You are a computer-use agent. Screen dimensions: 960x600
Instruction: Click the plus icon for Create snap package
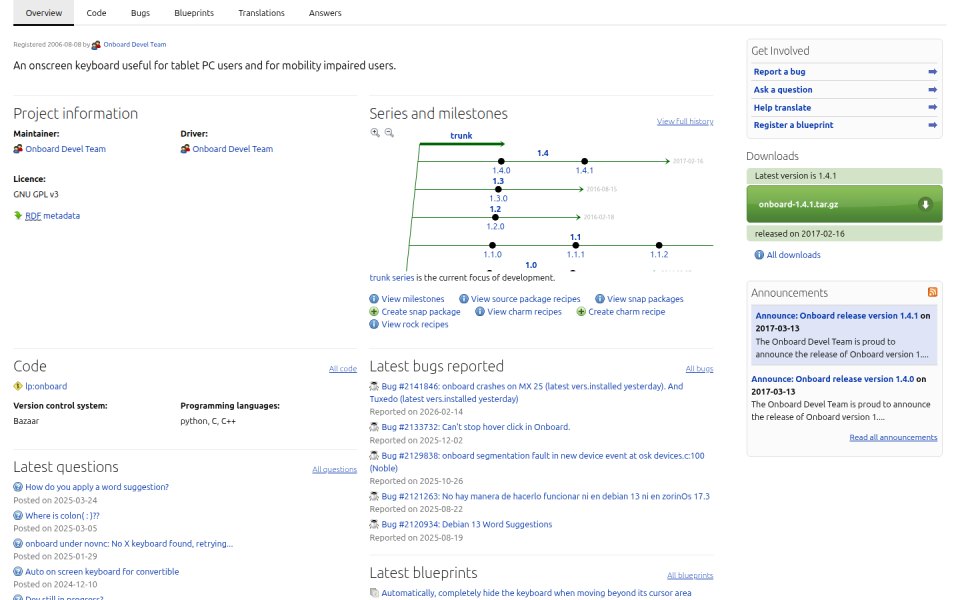[x=374, y=312]
